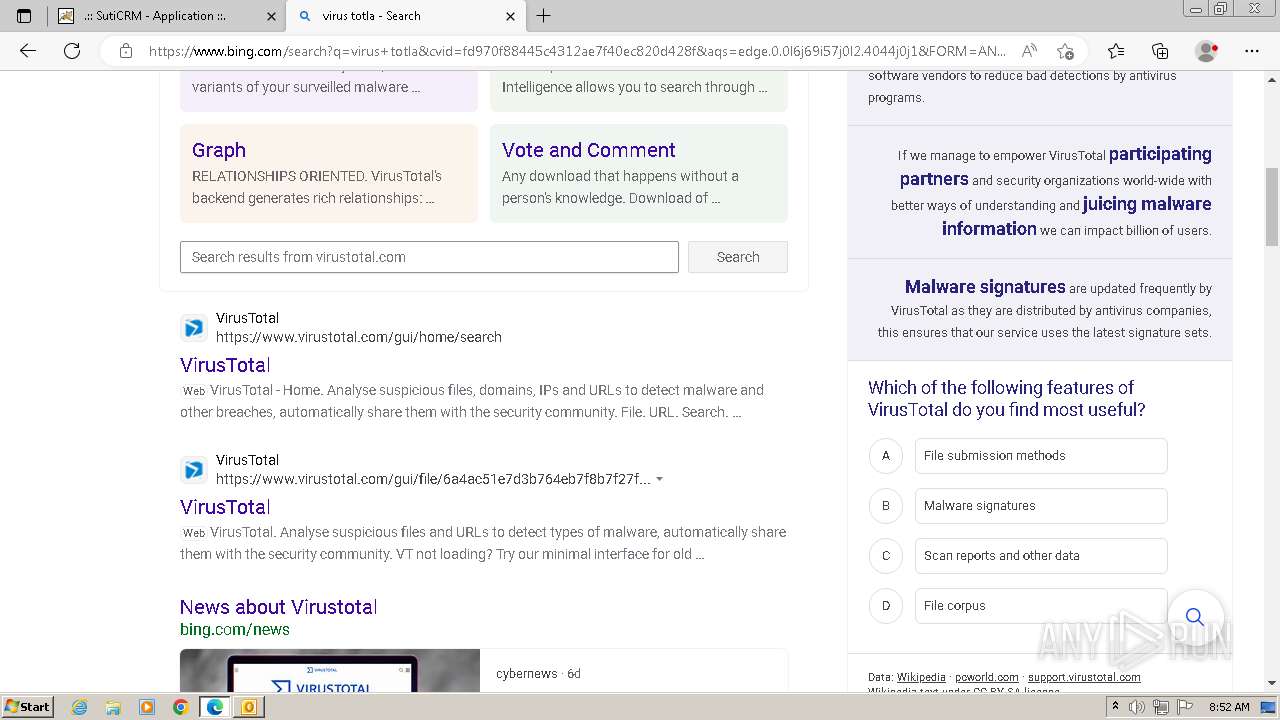Click the page vertical scrollbar thumb

click(x=1272, y=206)
